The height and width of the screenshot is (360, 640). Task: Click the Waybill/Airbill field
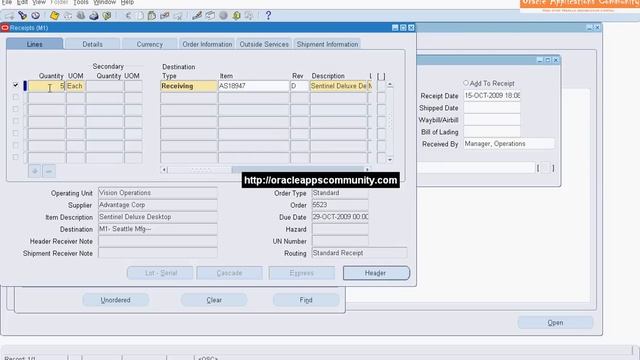[492, 120]
